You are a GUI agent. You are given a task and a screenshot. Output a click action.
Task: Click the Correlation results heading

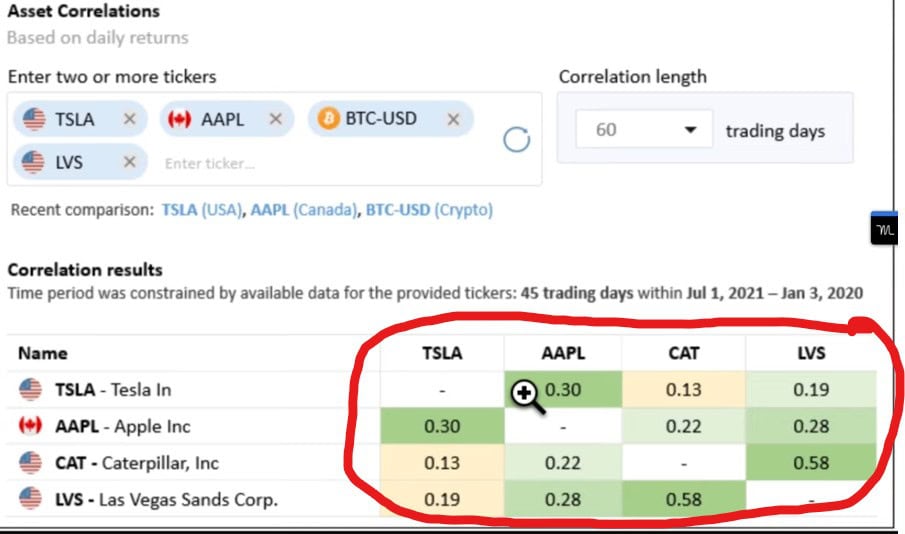point(85,270)
